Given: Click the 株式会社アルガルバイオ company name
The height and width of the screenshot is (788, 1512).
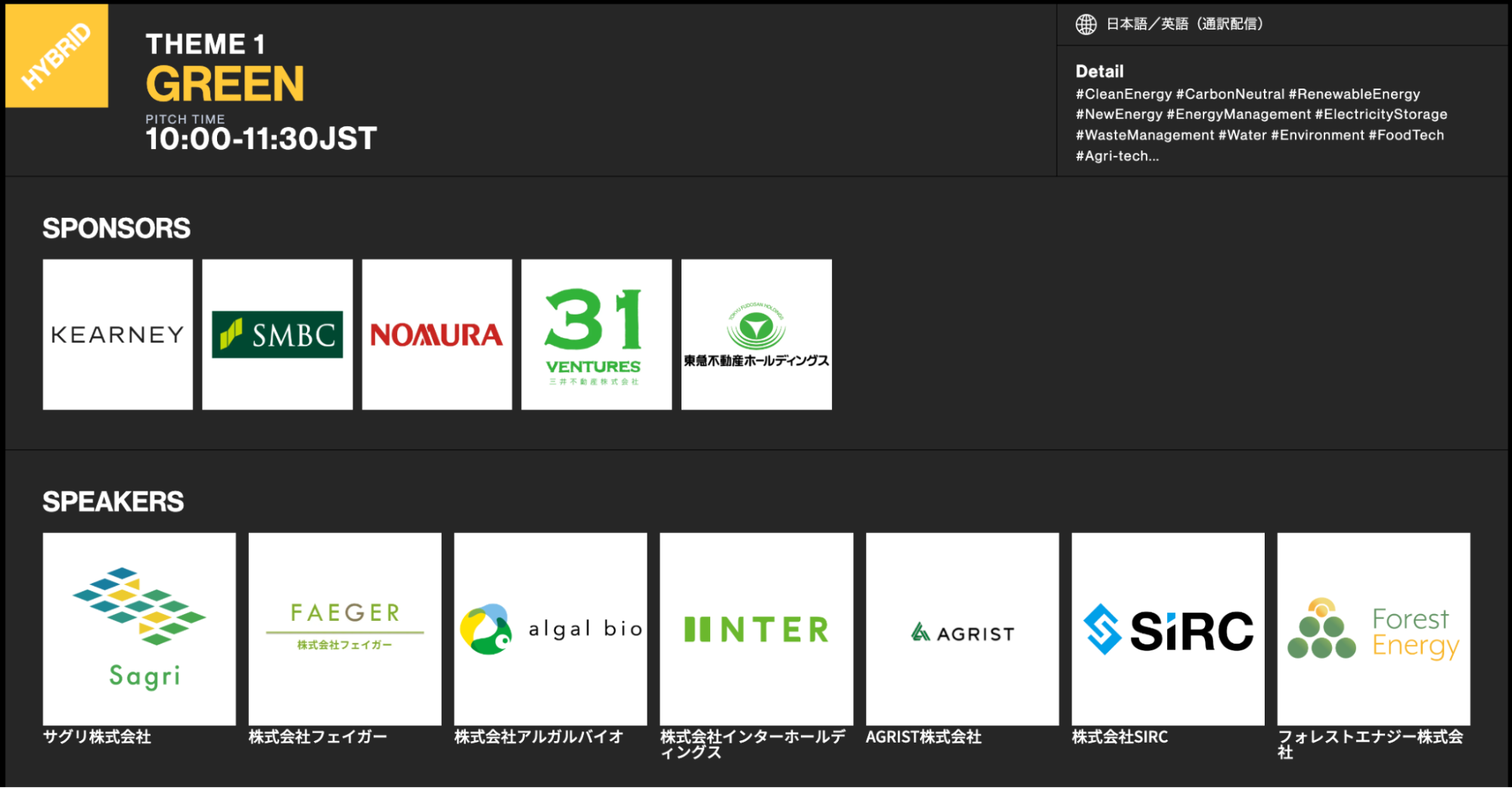Looking at the screenshot, I should click(x=539, y=737).
